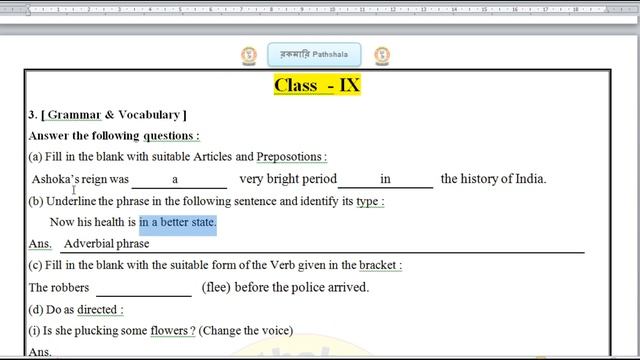Place cursor in '3. [ Grammar & Vocabulary ]' heading
The image size is (640, 360).
tap(107, 115)
